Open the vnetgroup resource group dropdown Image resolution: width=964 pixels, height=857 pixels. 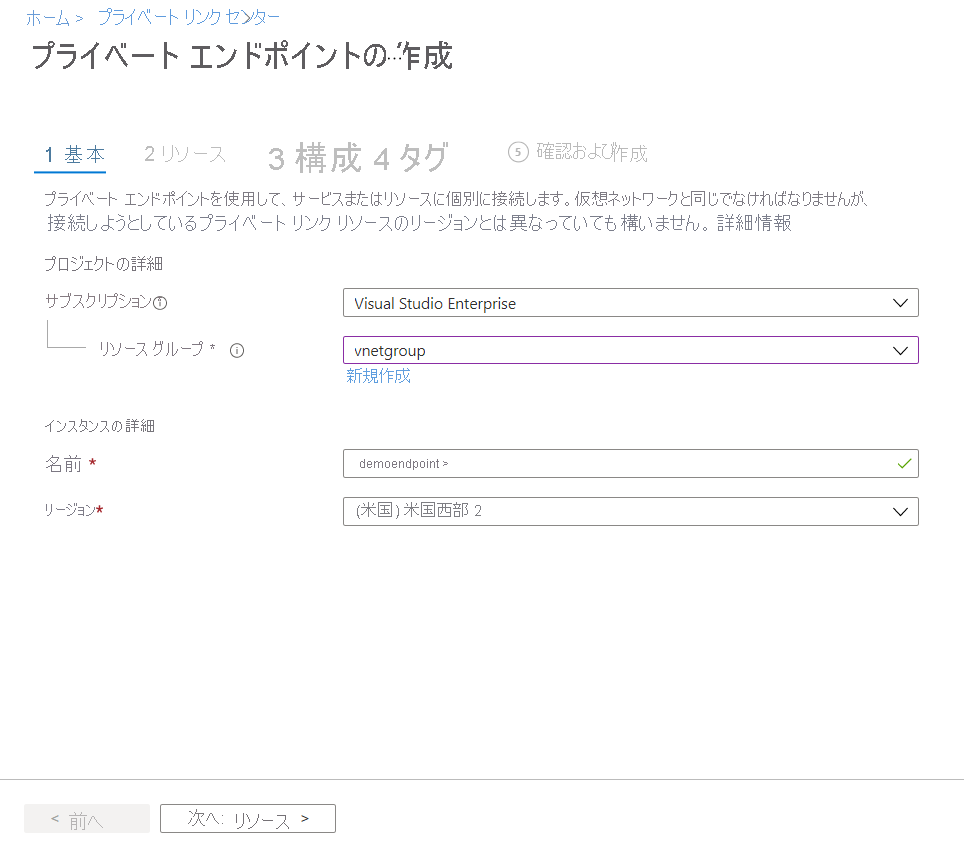point(630,350)
